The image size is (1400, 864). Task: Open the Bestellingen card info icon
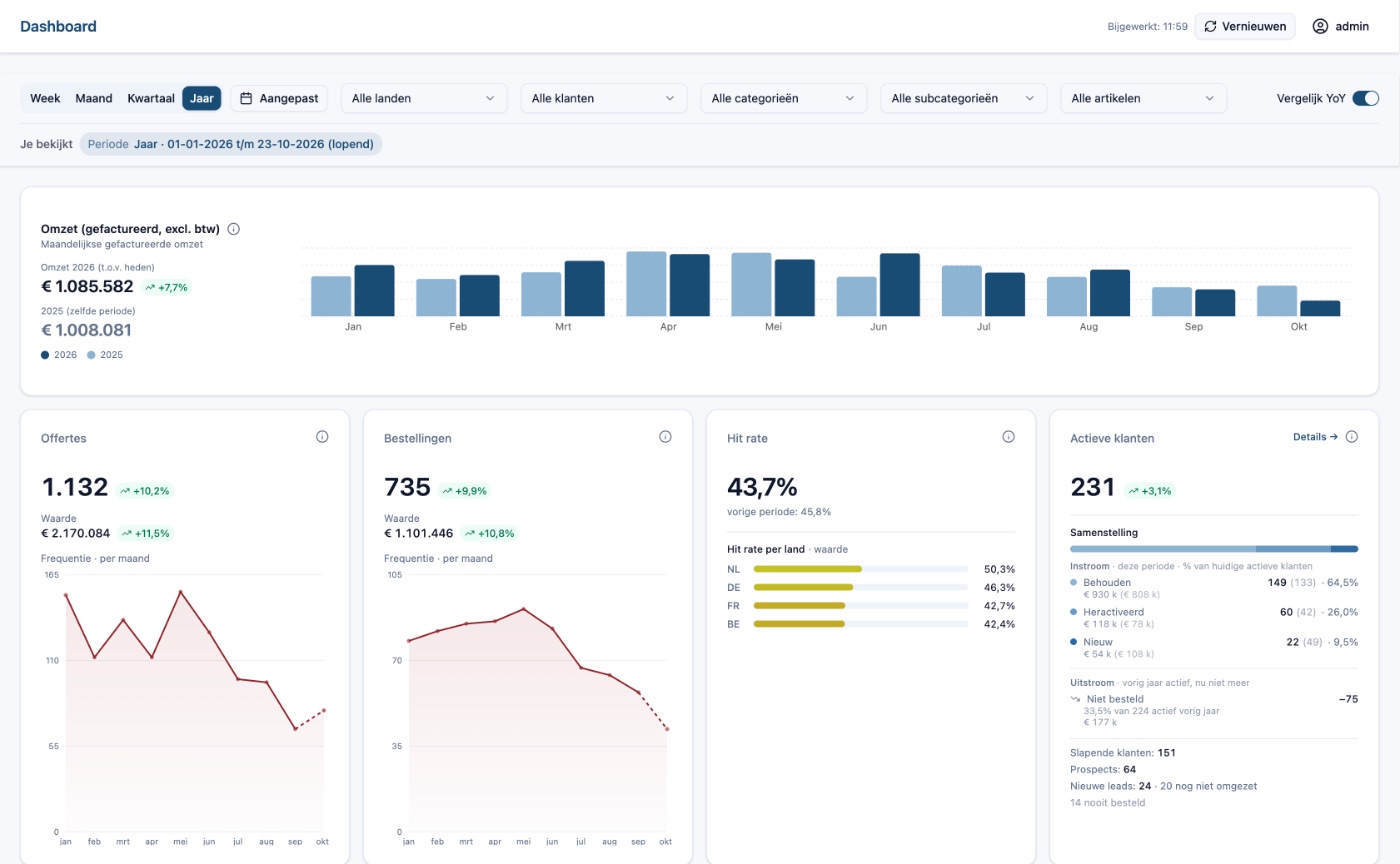click(665, 437)
